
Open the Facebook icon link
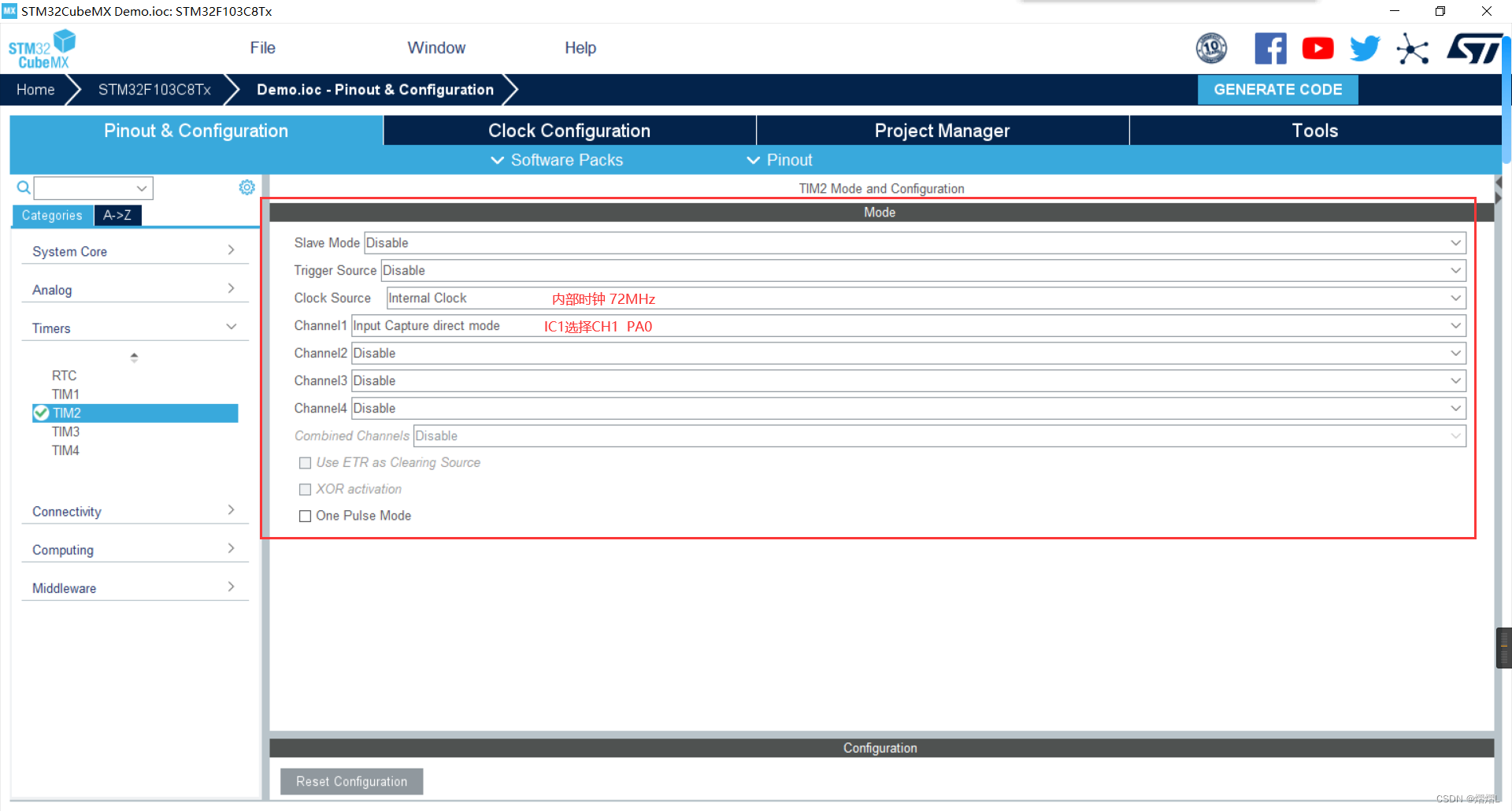(x=1270, y=49)
